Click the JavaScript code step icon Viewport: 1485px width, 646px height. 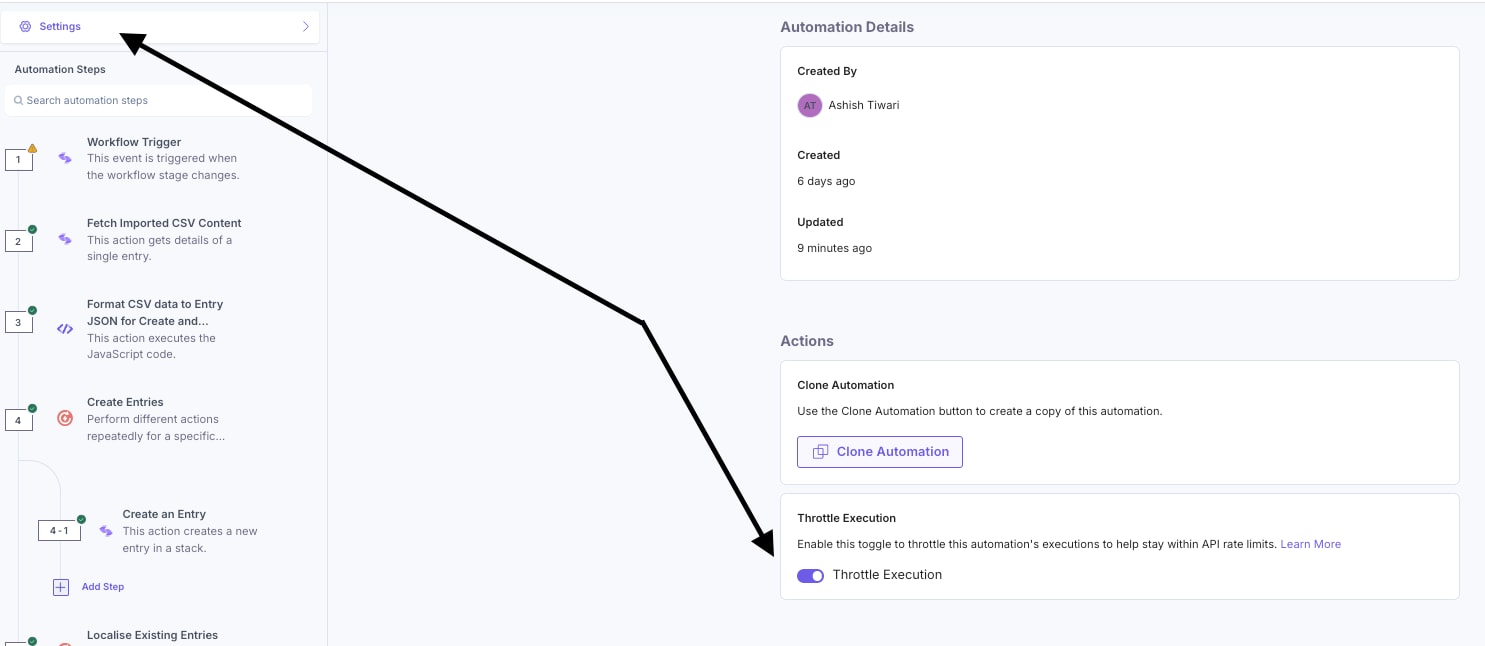(65, 328)
